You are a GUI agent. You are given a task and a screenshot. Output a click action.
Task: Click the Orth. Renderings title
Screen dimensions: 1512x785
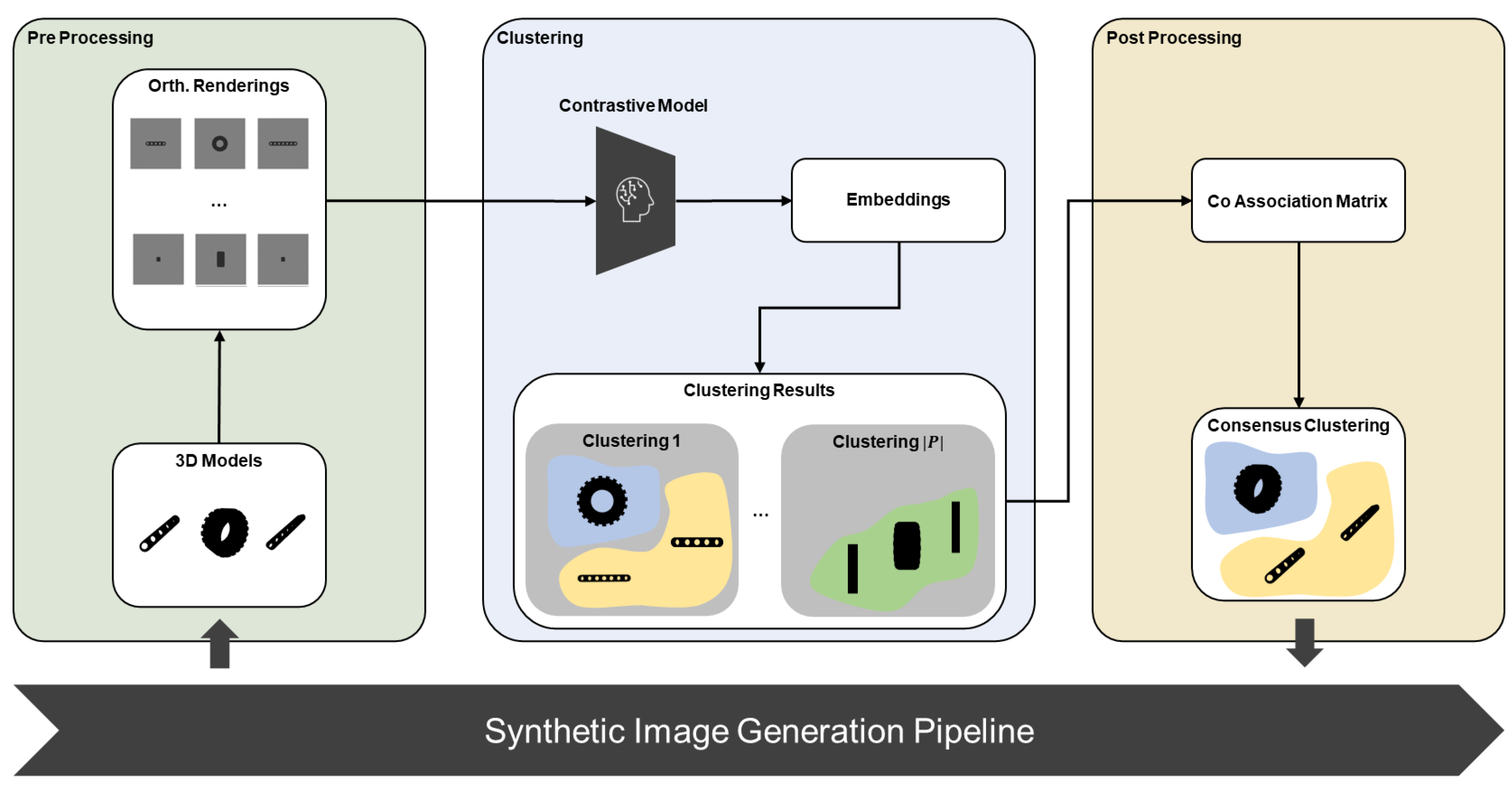click(x=218, y=86)
